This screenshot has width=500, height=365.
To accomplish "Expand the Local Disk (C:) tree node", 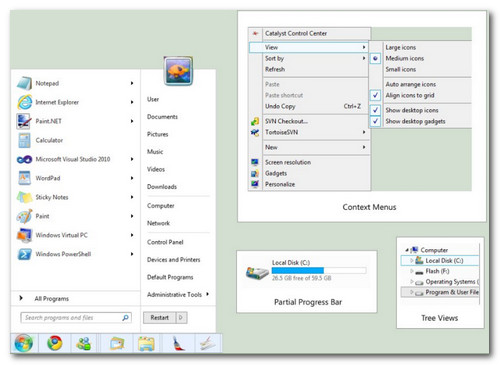I will 412,260.
